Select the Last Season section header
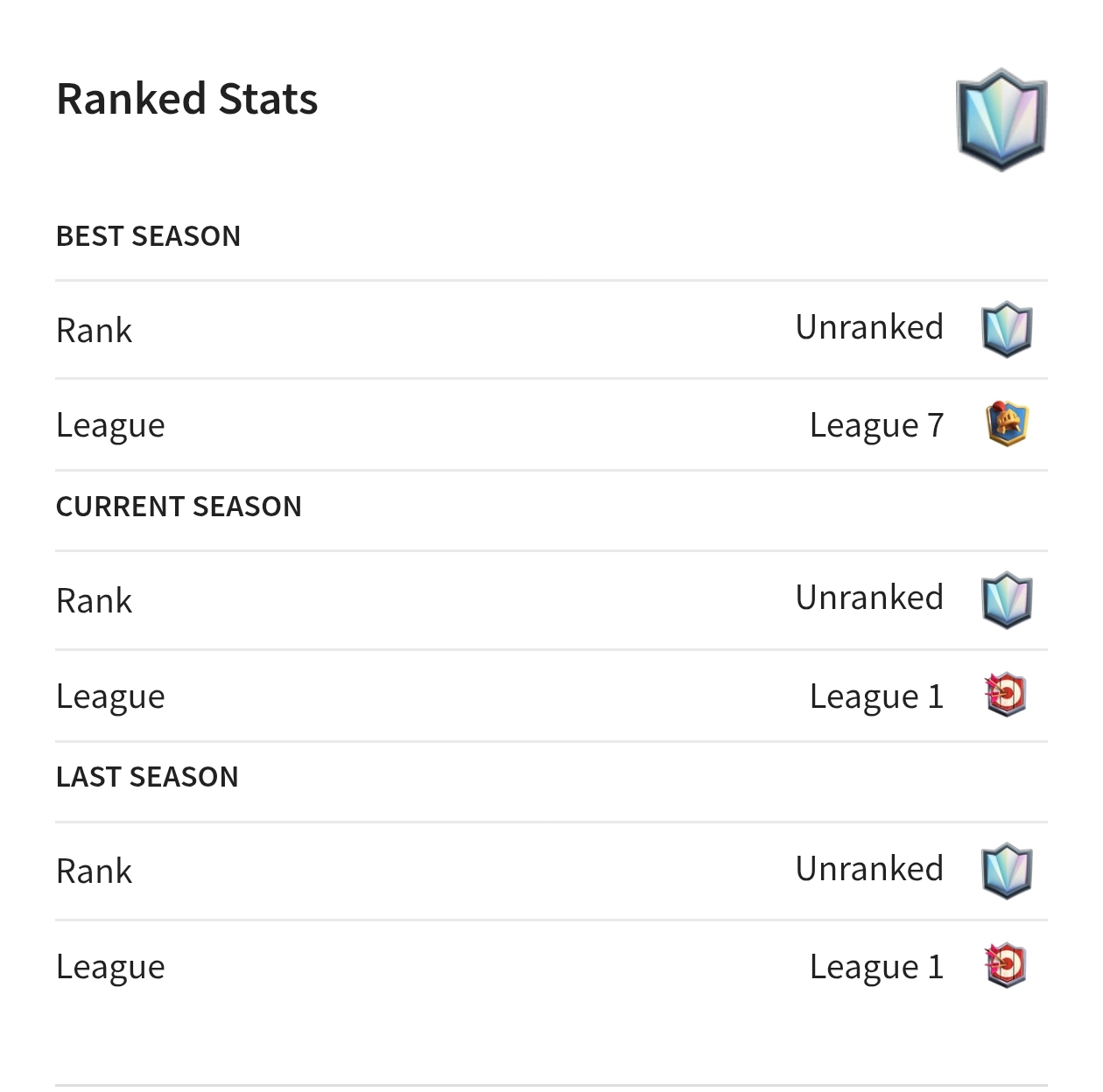The height and width of the screenshot is (1092, 1103). tap(147, 777)
